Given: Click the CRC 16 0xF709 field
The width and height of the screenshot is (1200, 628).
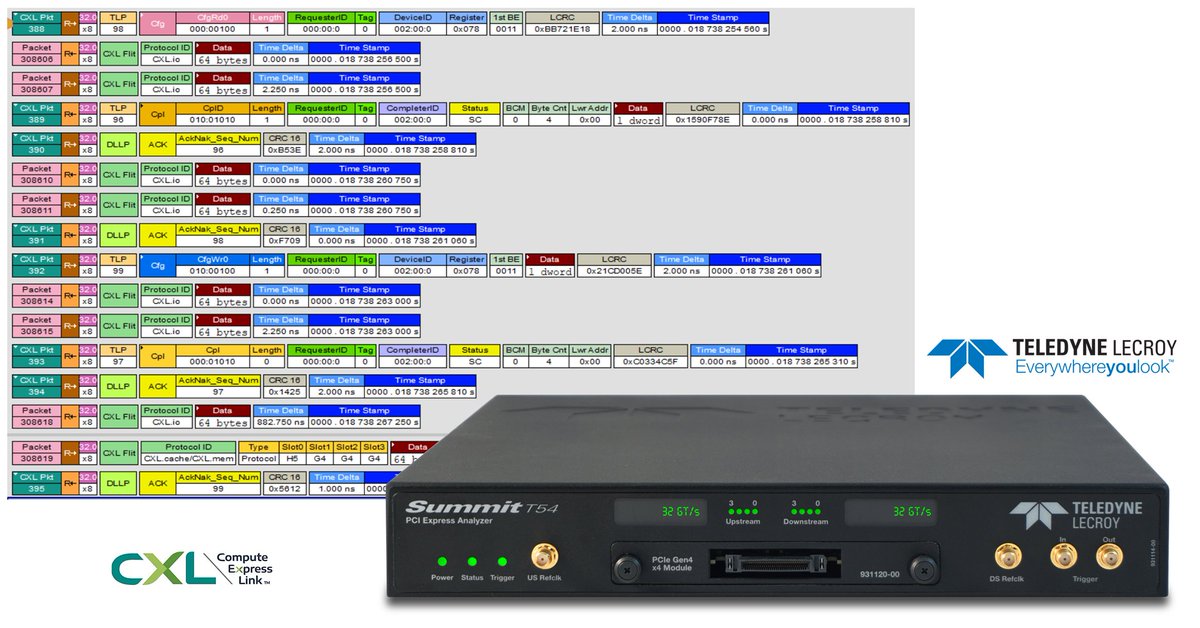Looking at the screenshot, I should point(285,235).
